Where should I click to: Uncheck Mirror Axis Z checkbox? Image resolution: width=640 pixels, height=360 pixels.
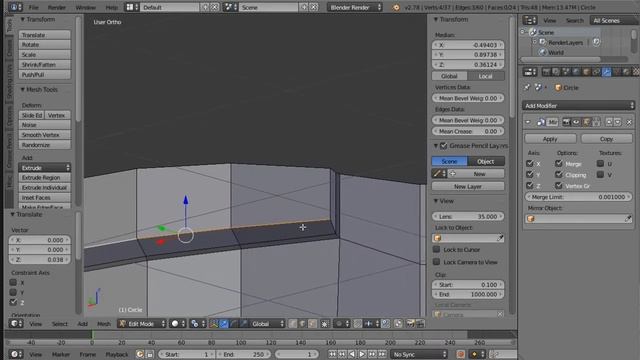coord(530,185)
